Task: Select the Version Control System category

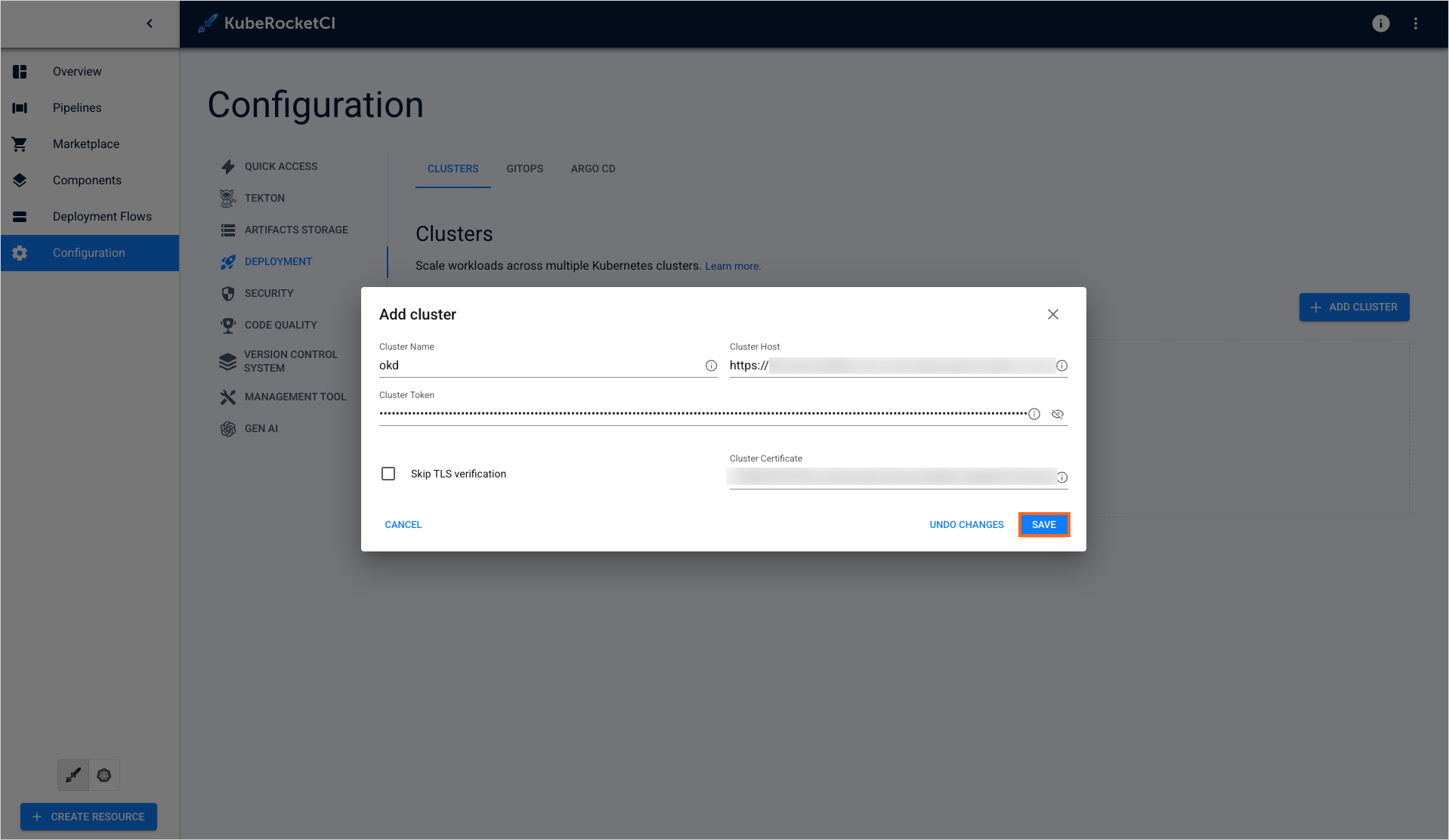Action: [291, 361]
